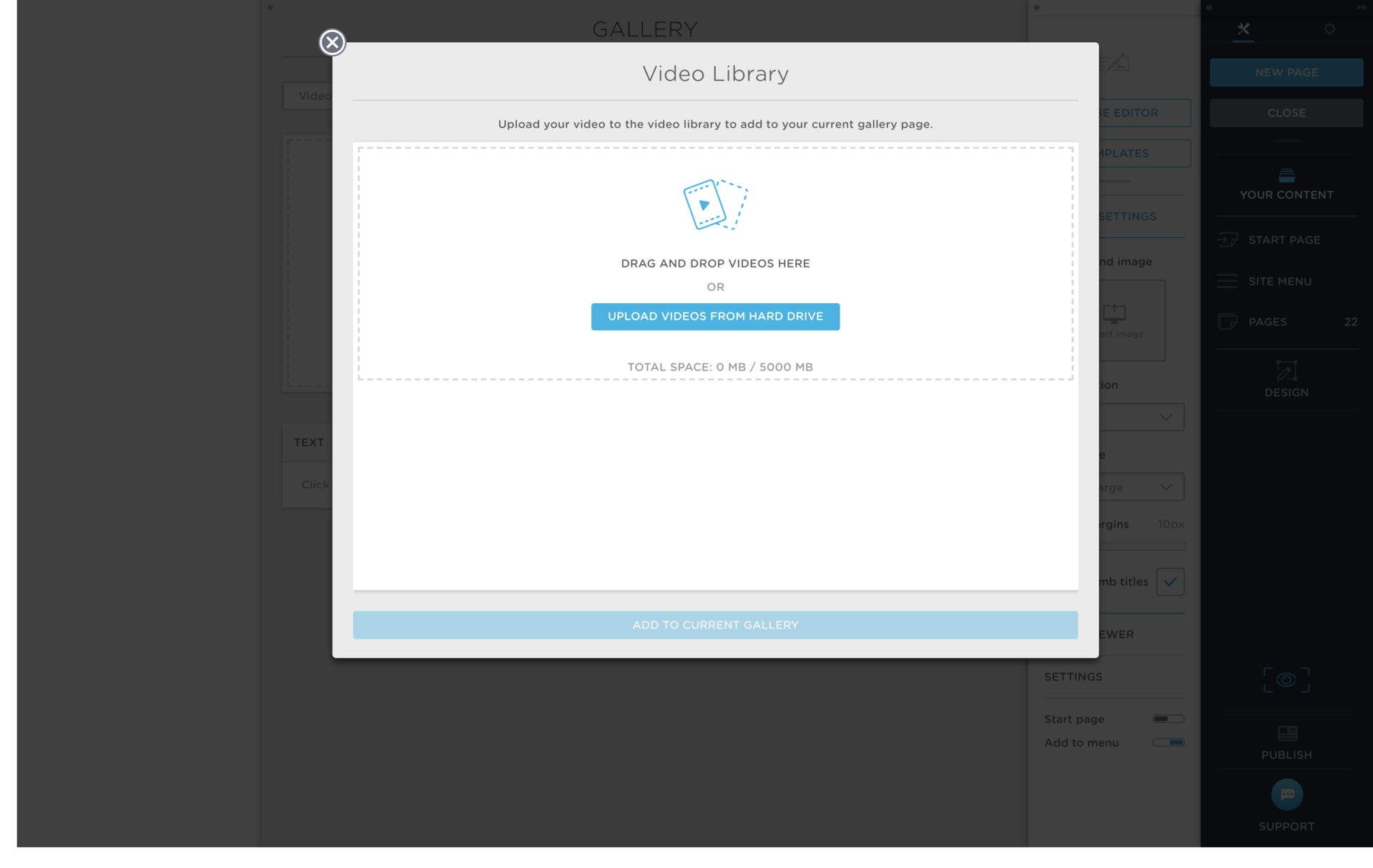Toggle the thumb titles checkbox
Screen dimensions: 1373x868
1170,581
